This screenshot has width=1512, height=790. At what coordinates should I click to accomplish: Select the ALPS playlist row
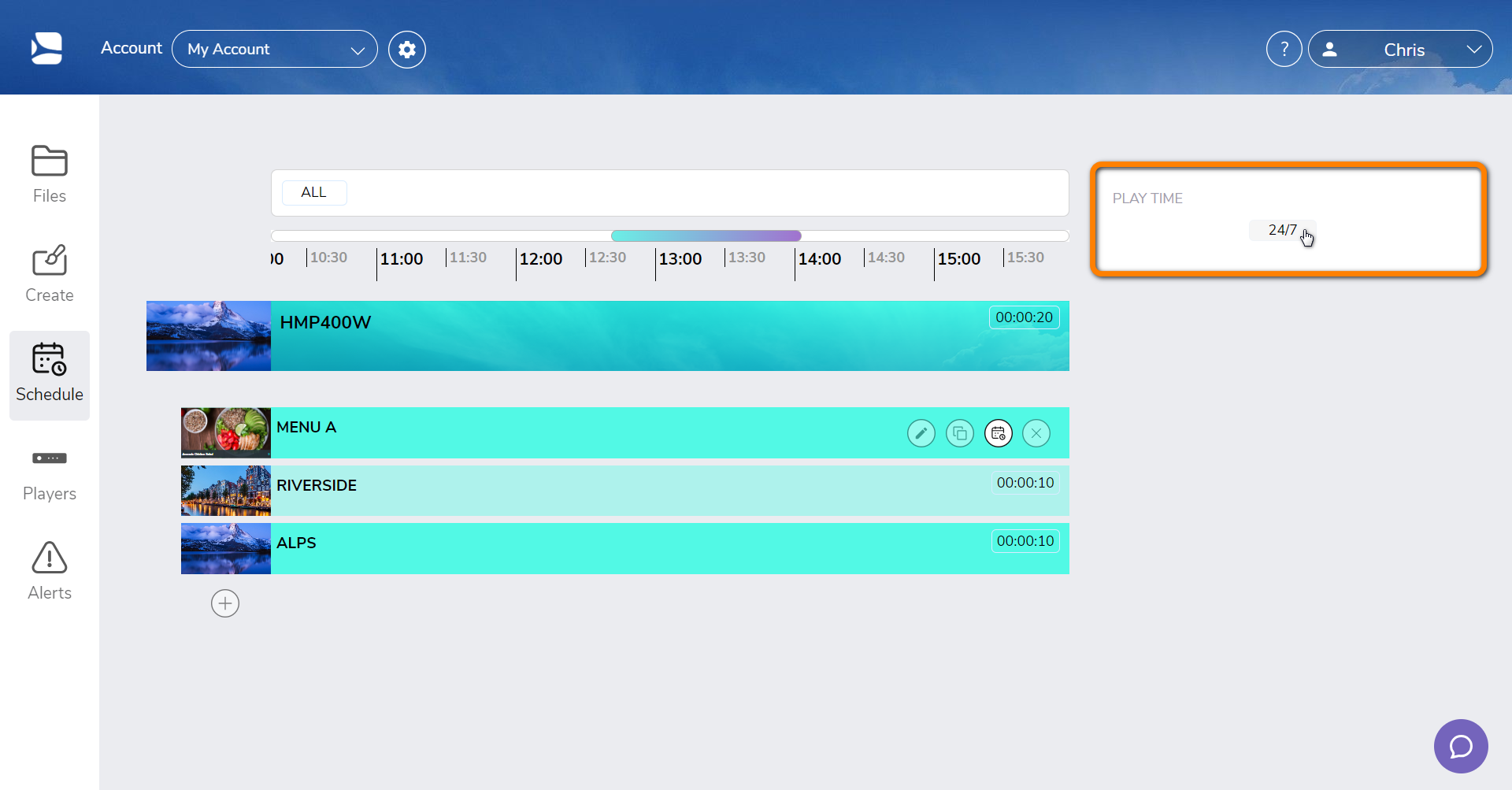625,548
